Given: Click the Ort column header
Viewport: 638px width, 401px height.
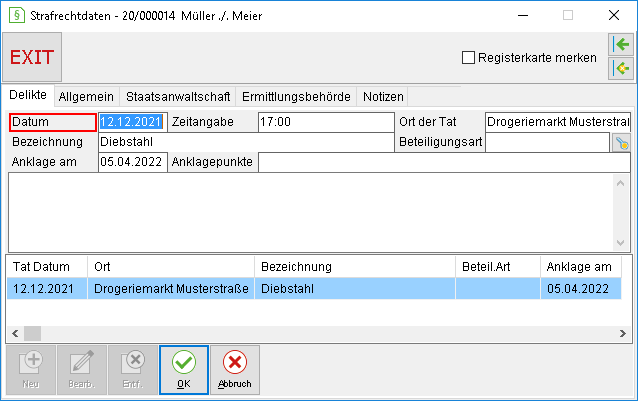Looking at the screenshot, I should pos(171,267).
